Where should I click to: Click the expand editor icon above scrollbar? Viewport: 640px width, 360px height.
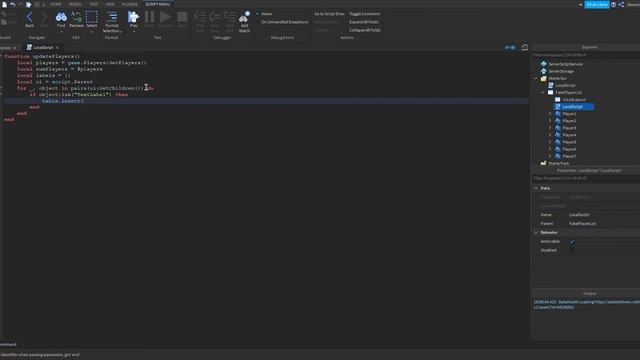point(524,47)
